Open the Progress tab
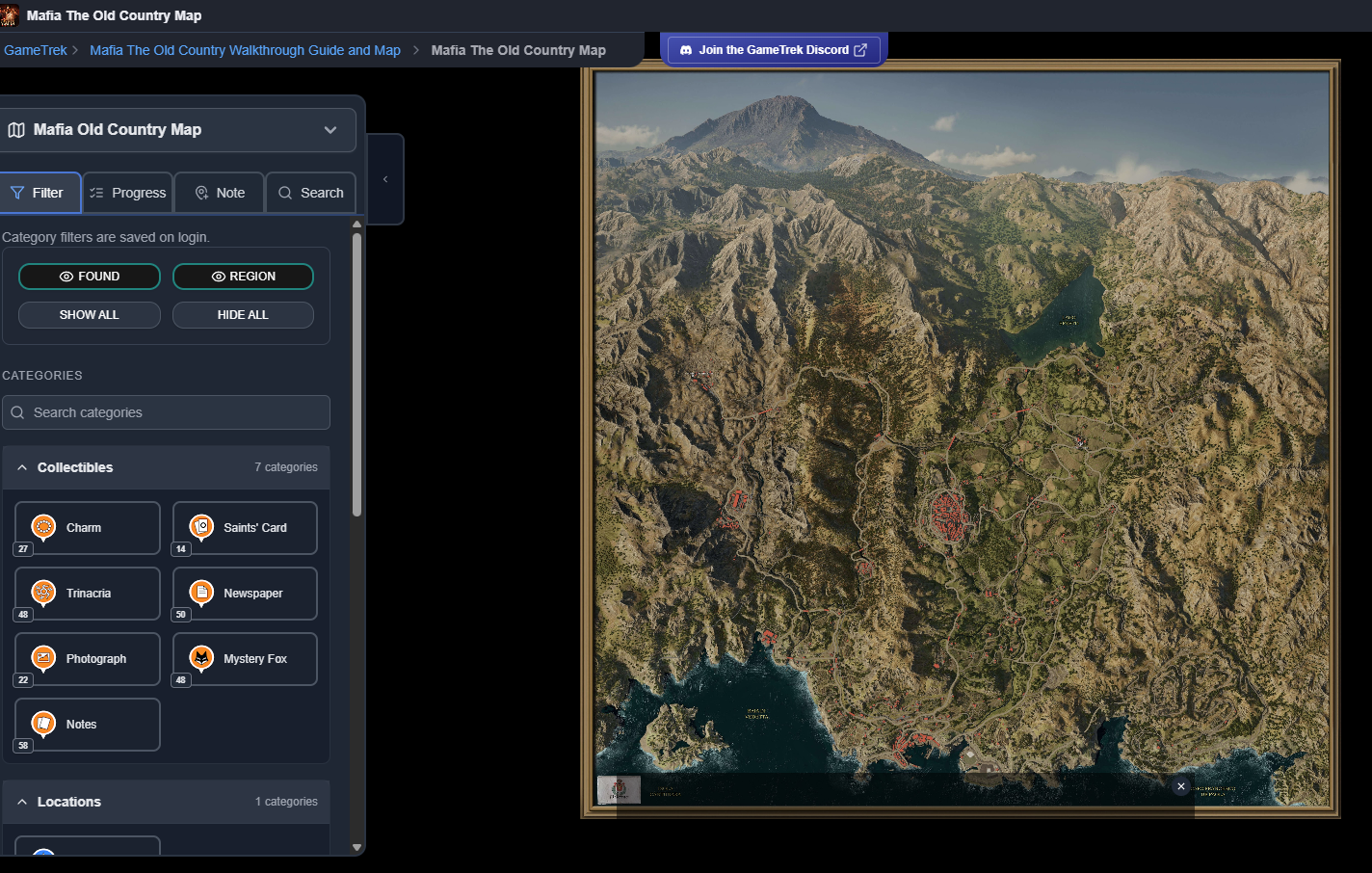Image resolution: width=1372 pixels, height=873 pixels. [x=128, y=193]
